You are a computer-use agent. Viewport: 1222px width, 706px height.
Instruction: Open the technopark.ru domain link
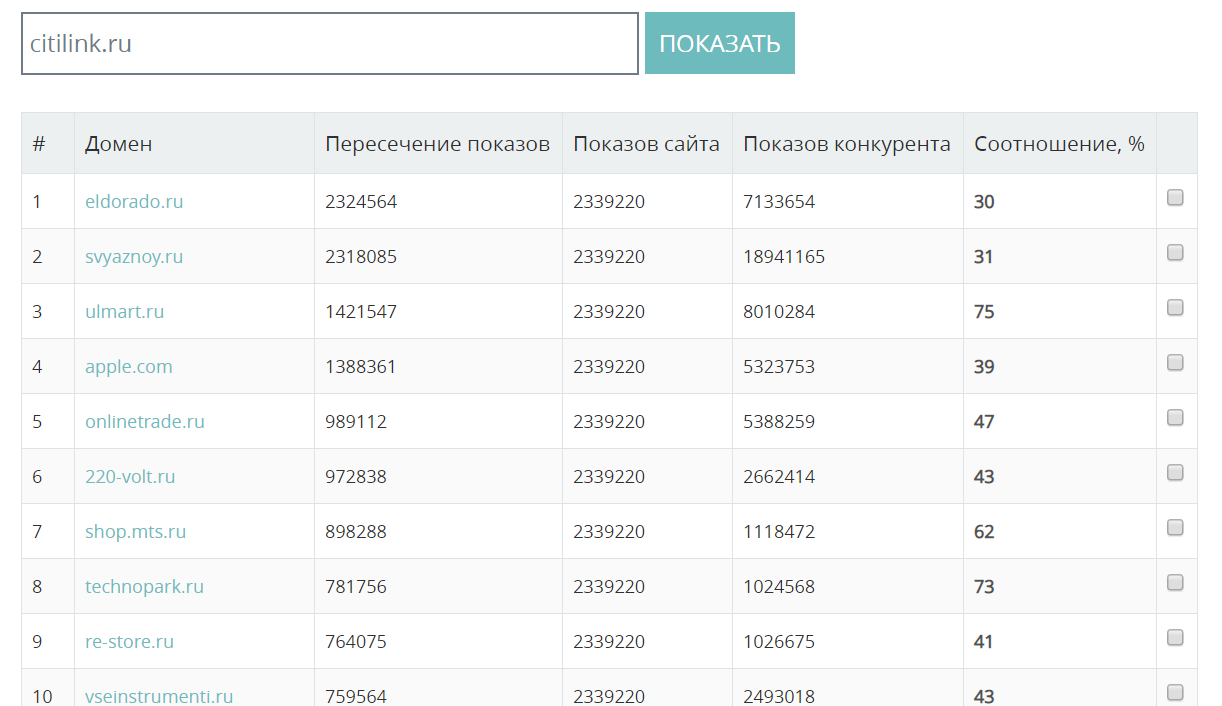tap(144, 586)
